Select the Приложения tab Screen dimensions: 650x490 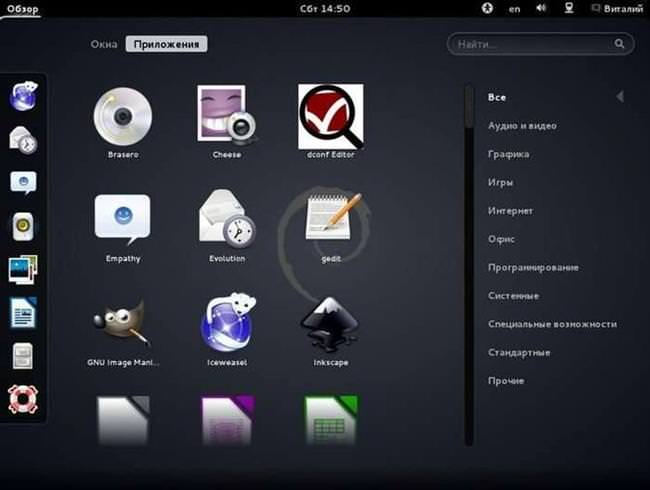coord(167,44)
